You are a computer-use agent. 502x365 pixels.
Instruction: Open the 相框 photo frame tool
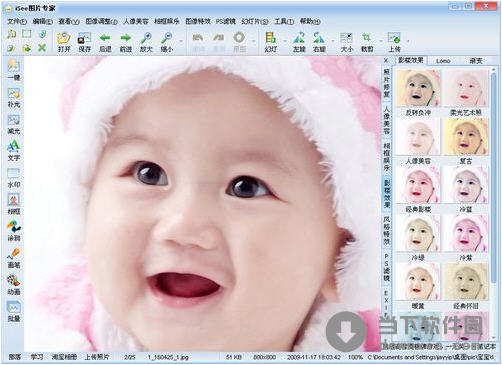(x=14, y=204)
